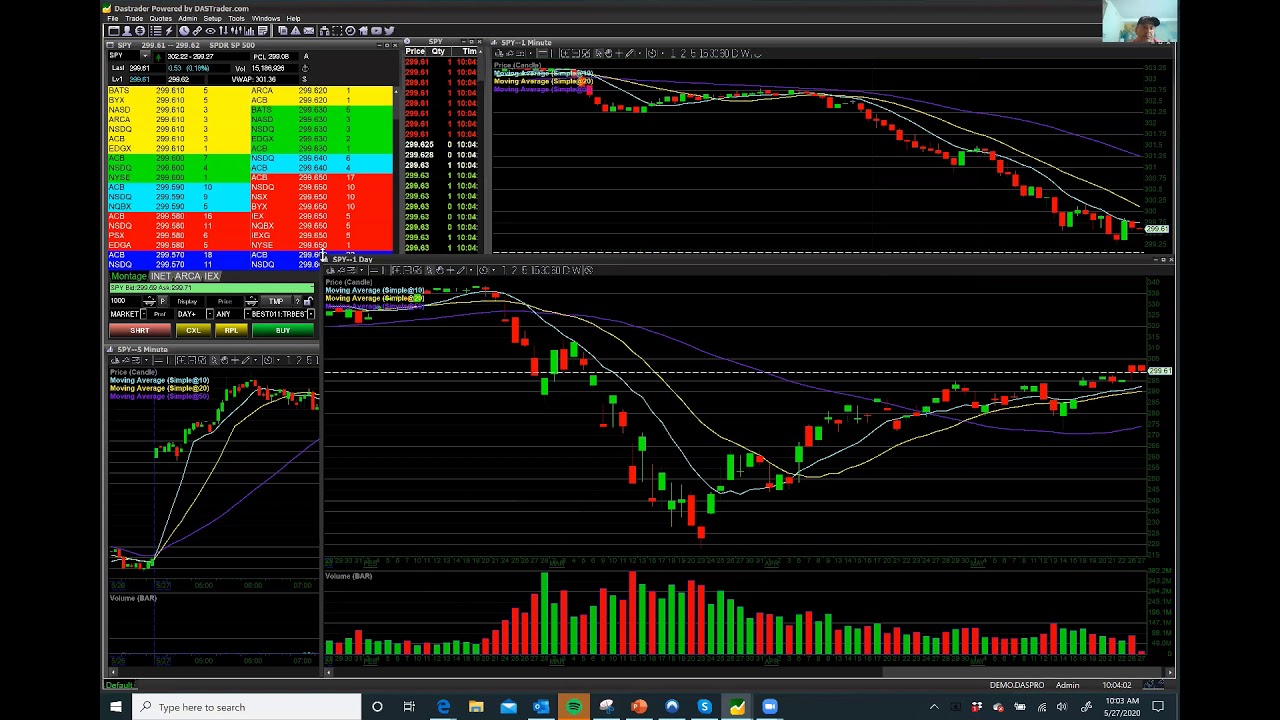This screenshot has width=1280, height=720.
Task: Click the lightning bolt icon in main toolbar
Action: click(169, 31)
